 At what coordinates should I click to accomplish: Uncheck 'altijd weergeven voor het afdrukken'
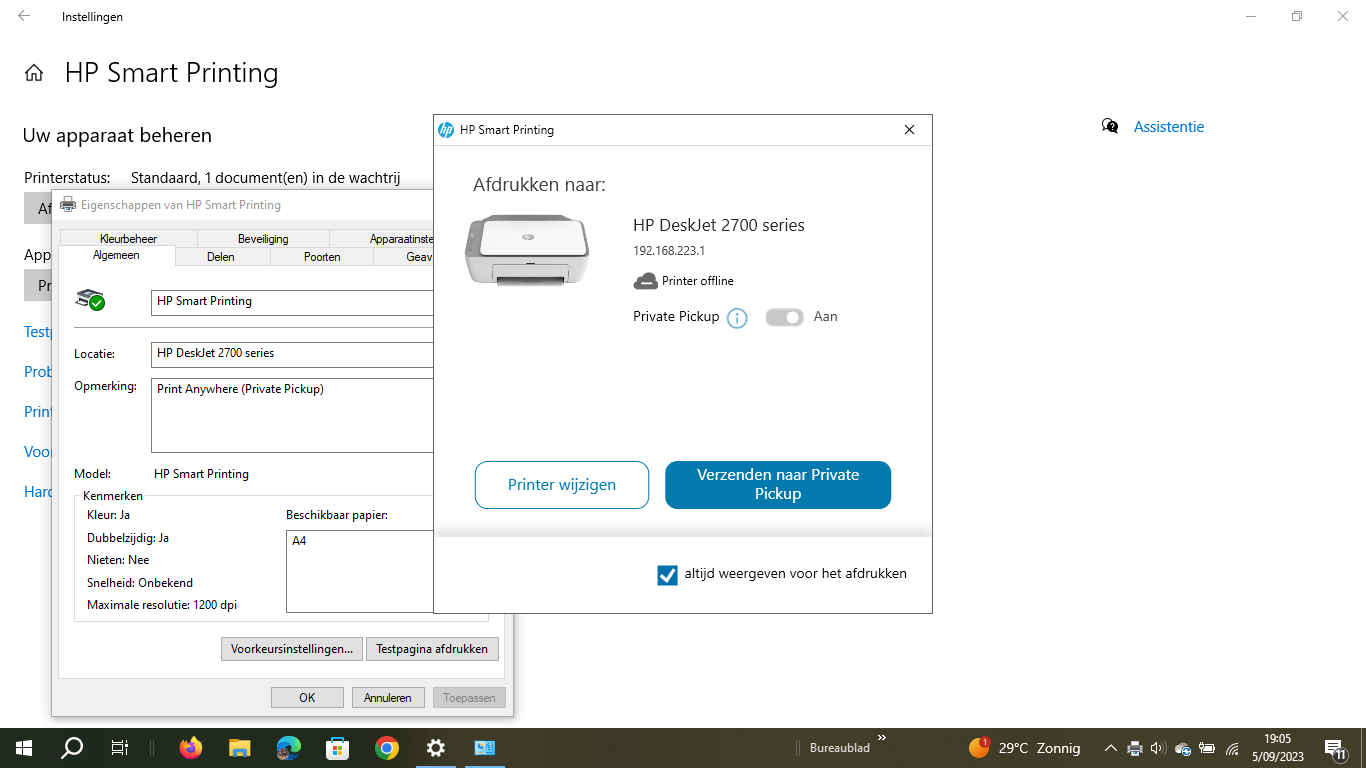[667, 575]
